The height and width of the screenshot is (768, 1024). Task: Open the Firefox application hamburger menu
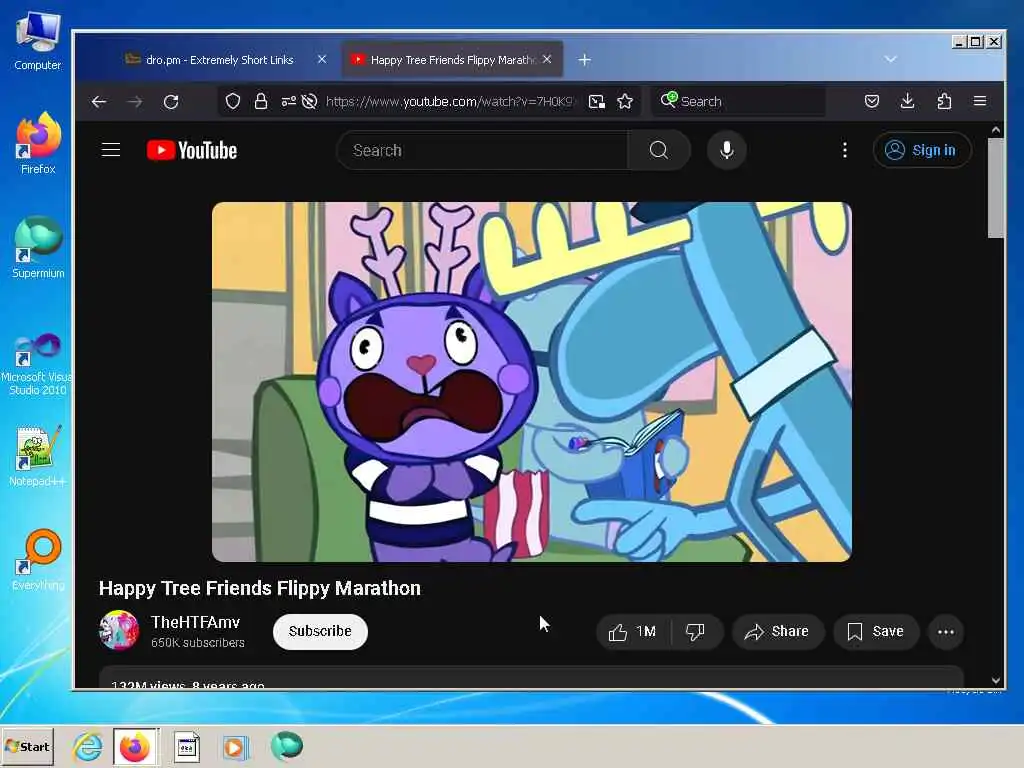[980, 101]
